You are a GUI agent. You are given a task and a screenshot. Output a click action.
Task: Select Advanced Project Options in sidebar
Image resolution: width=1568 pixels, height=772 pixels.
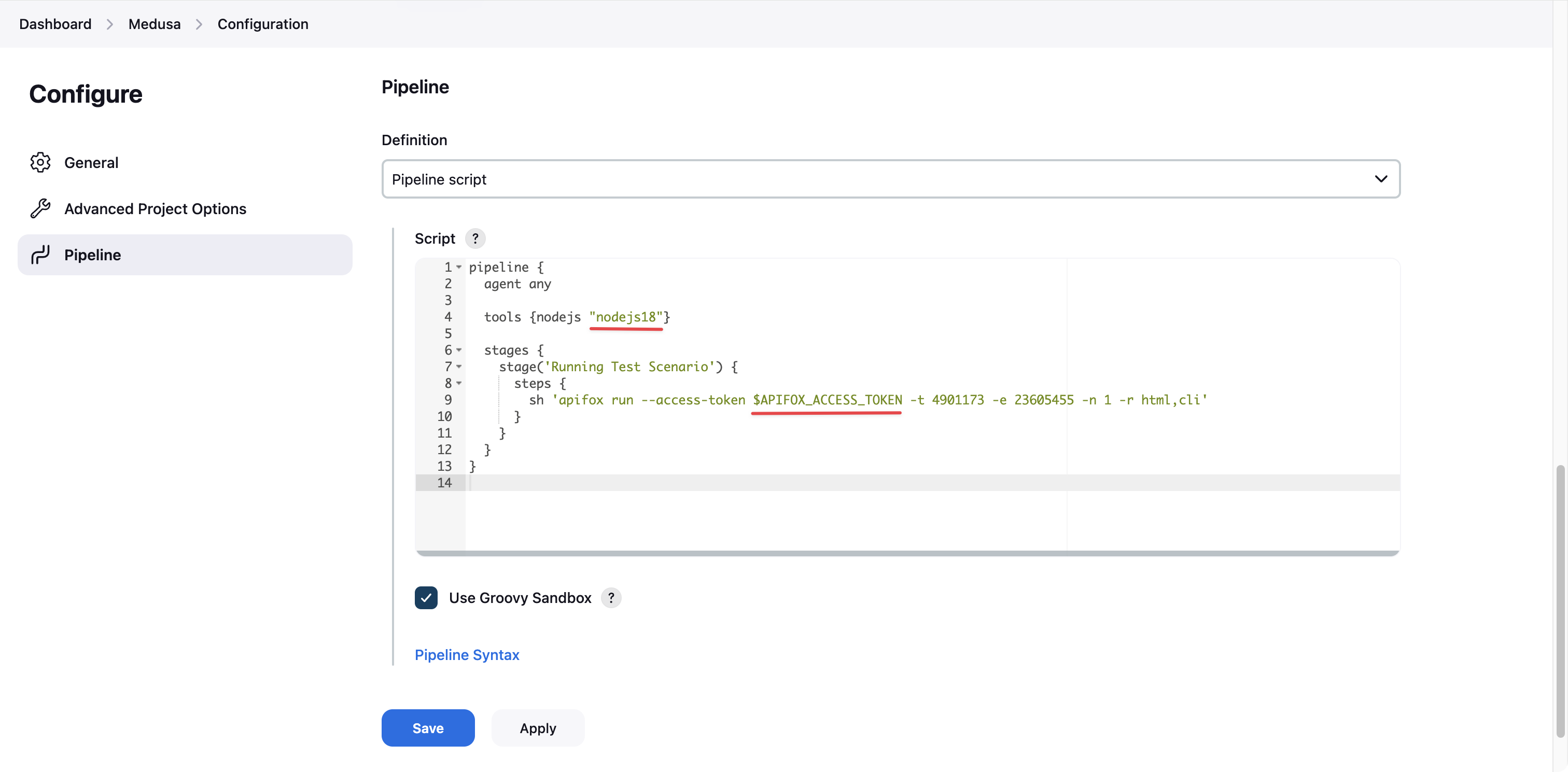(x=155, y=209)
